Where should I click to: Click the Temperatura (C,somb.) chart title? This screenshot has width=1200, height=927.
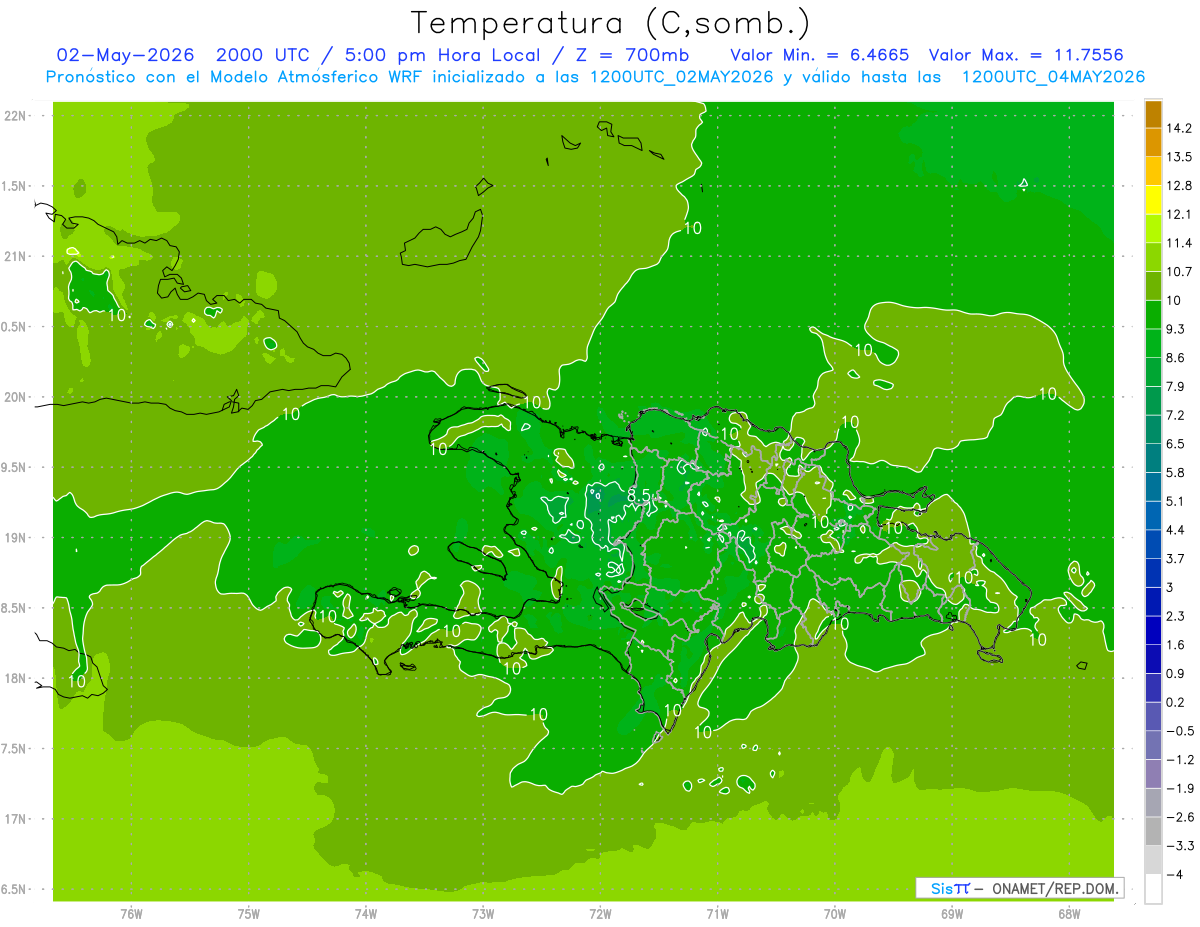pos(609,23)
